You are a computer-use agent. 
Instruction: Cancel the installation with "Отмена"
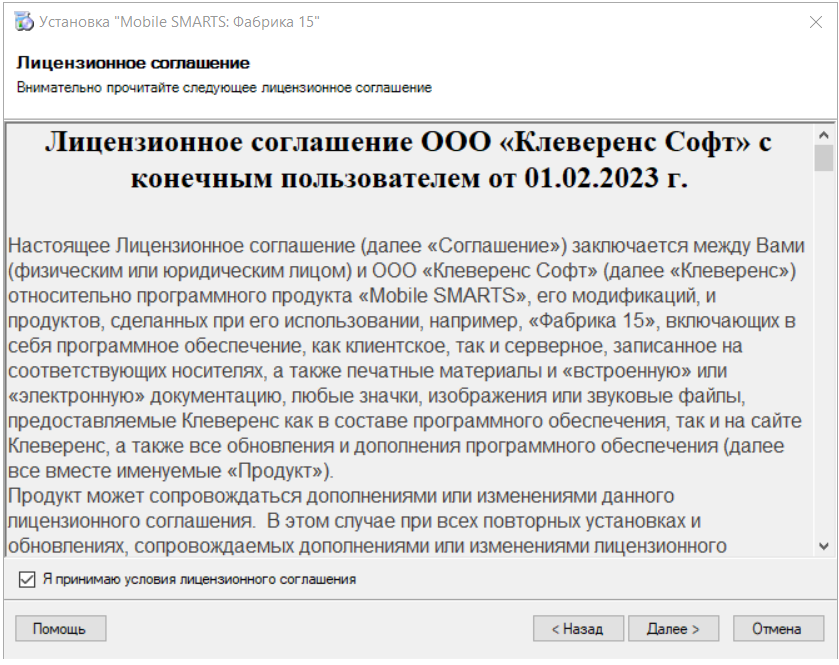tap(777, 629)
